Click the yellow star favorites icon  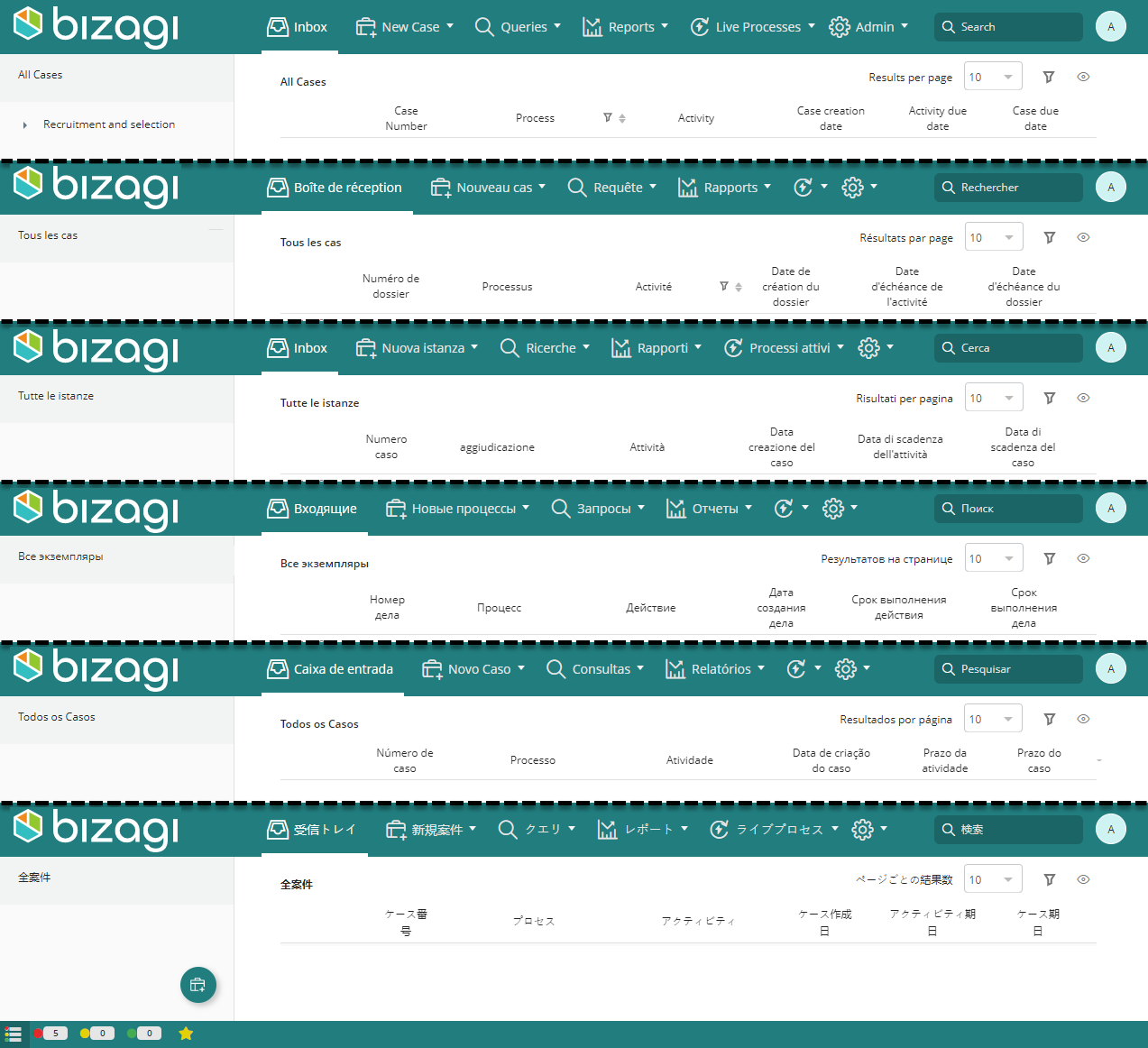click(x=186, y=1034)
